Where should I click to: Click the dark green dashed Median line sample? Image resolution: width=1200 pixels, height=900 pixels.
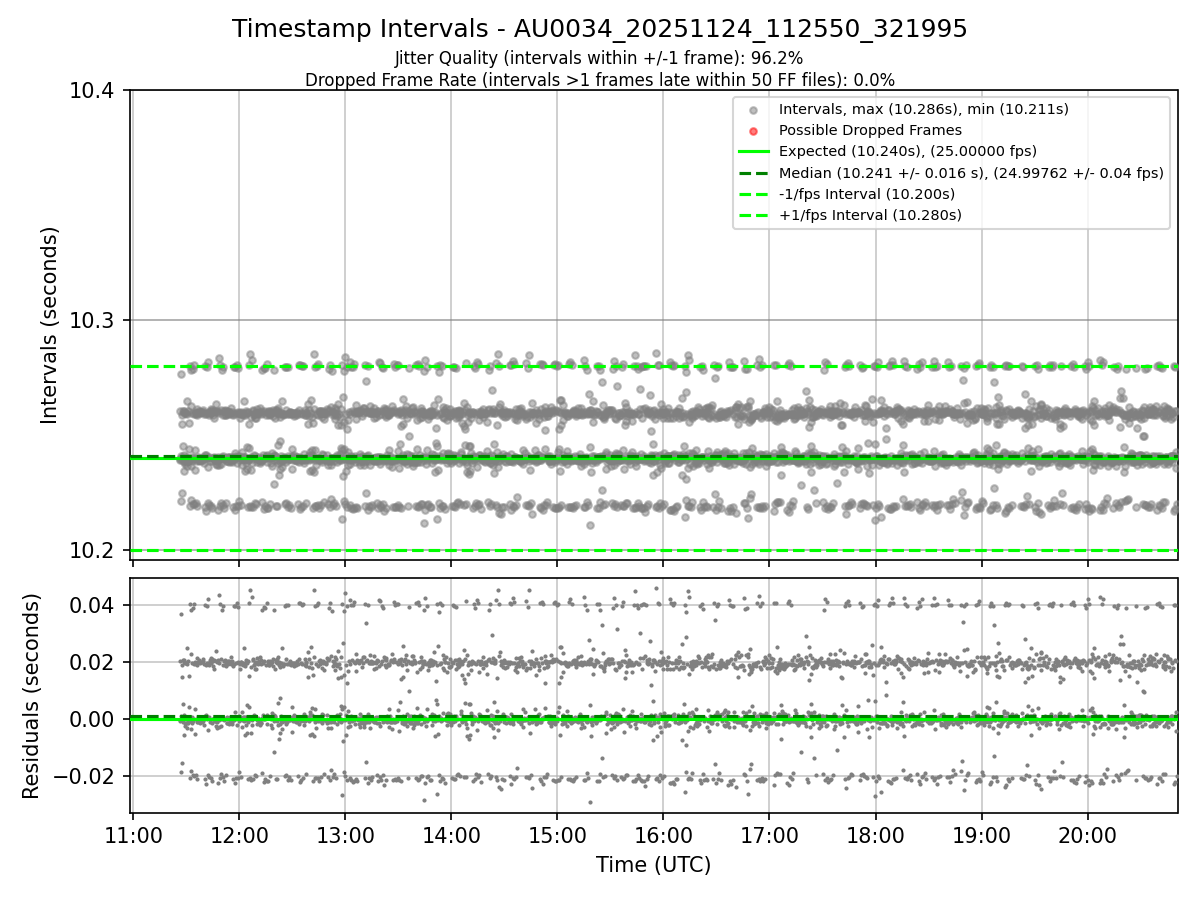[753, 172]
